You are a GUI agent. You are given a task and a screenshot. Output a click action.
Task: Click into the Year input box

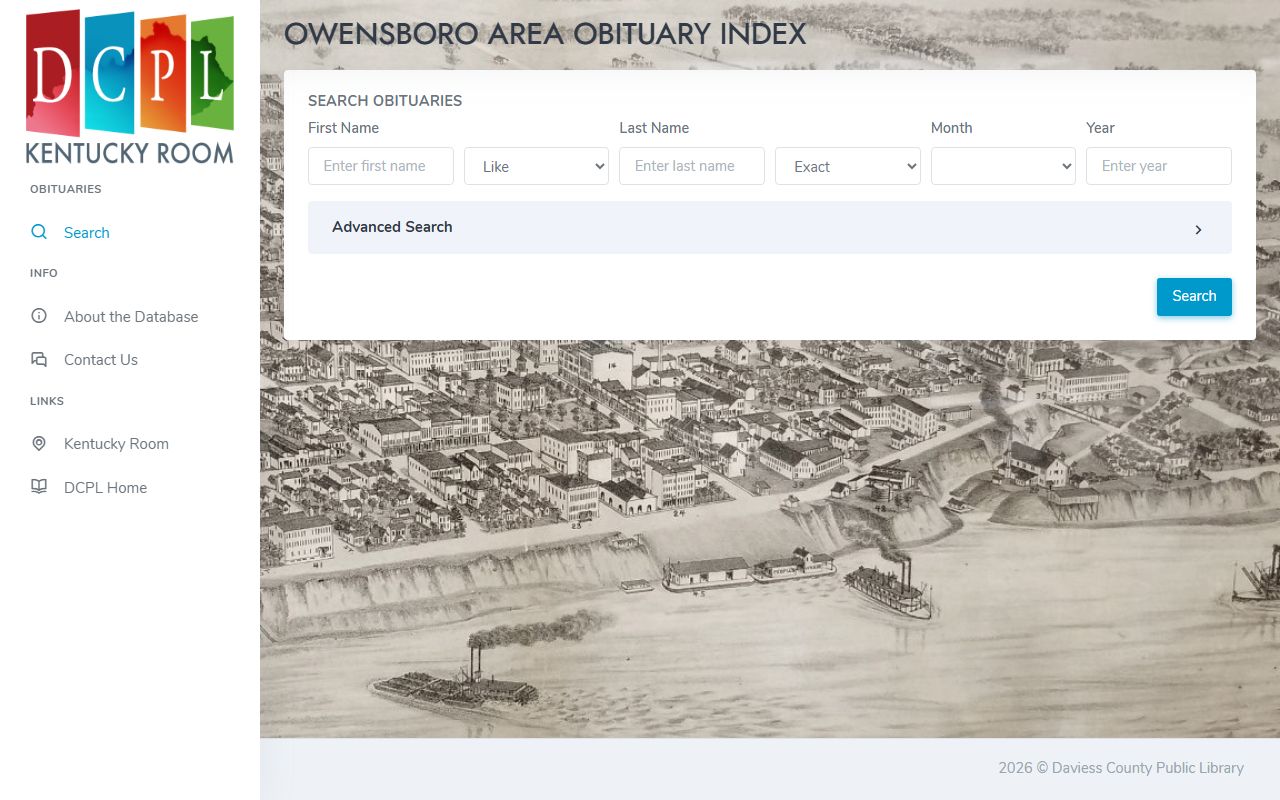tap(1158, 166)
